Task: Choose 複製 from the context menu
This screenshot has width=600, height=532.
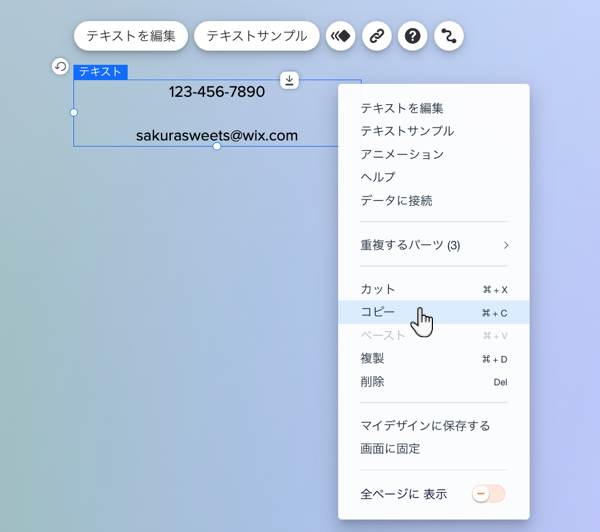Action: click(x=434, y=359)
